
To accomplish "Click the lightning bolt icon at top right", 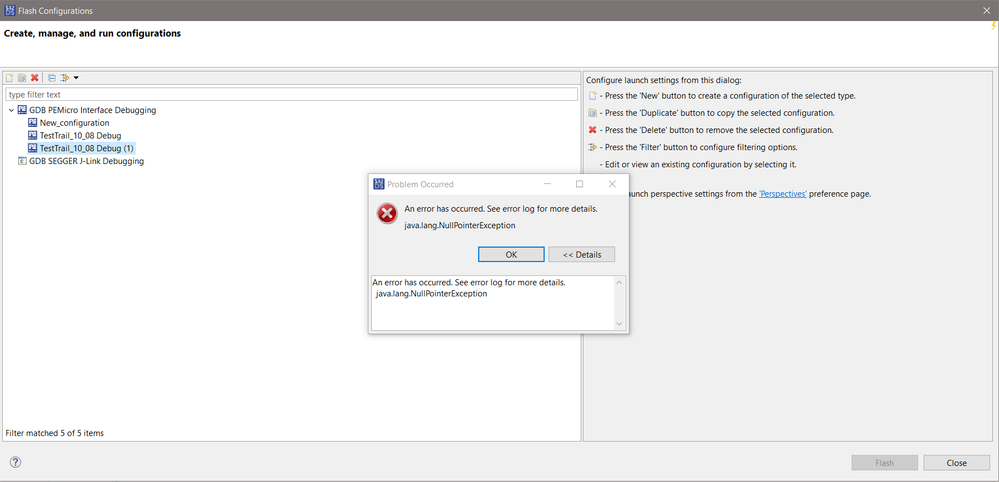I will click(x=994, y=25).
